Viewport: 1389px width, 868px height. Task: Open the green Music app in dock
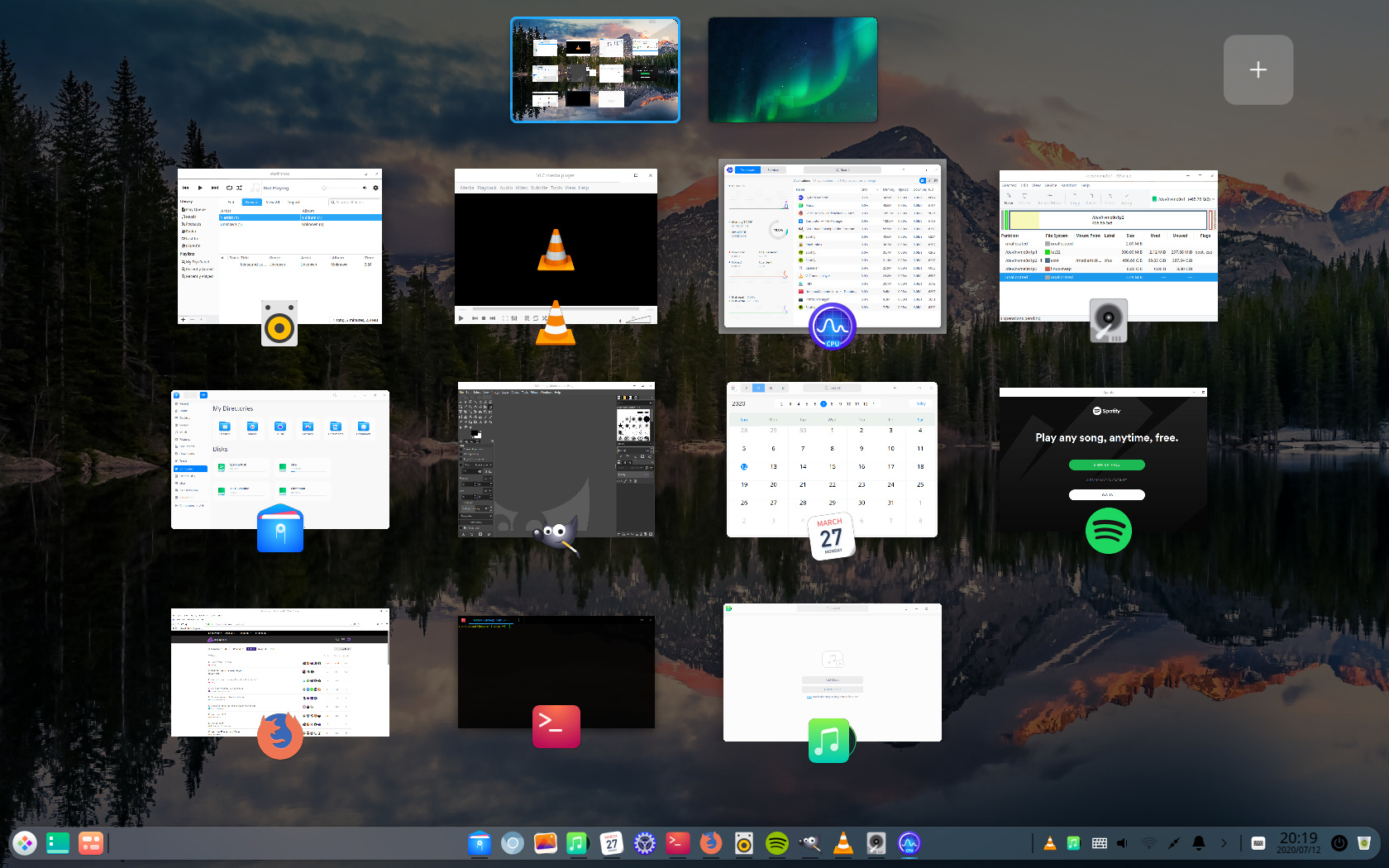coord(578,843)
